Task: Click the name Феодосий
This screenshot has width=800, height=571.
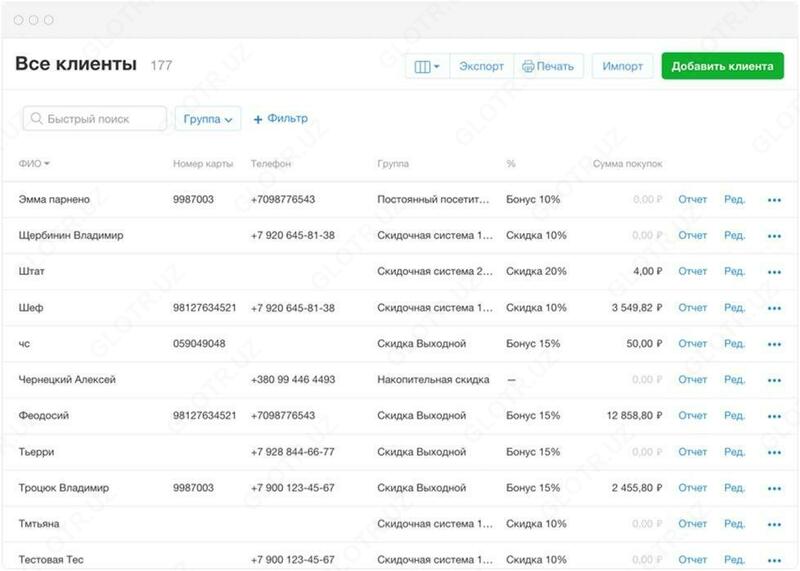Action: coord(43,416)
